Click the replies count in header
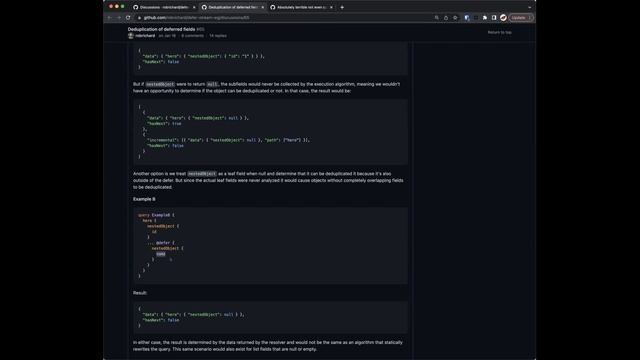The width and height of the screenshot is (640, 360). pos(218,36)
